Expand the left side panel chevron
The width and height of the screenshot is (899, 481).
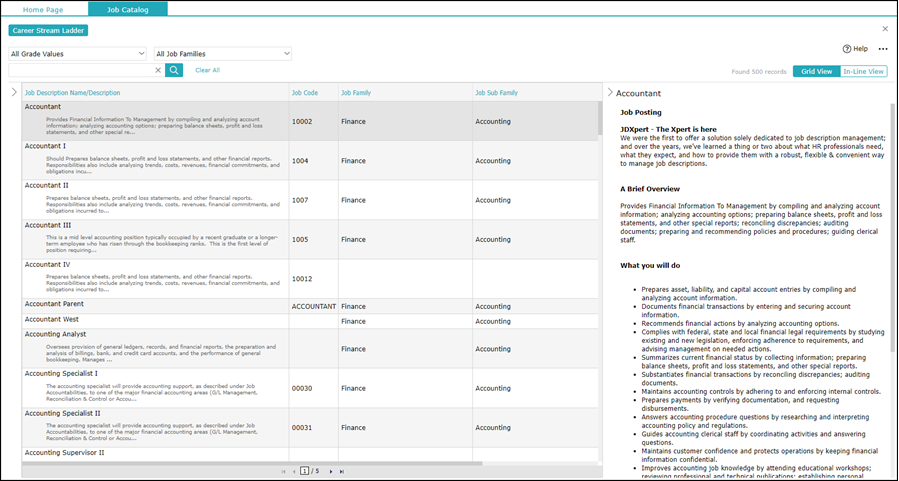pos(14,92)
